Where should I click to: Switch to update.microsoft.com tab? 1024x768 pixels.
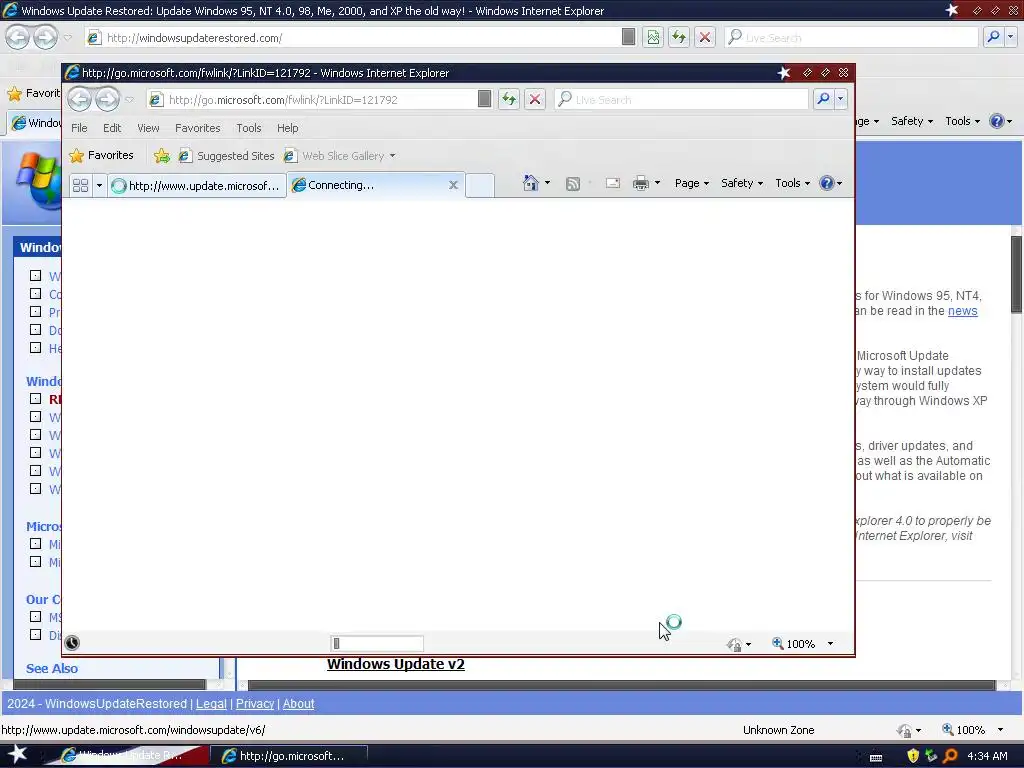197,185
